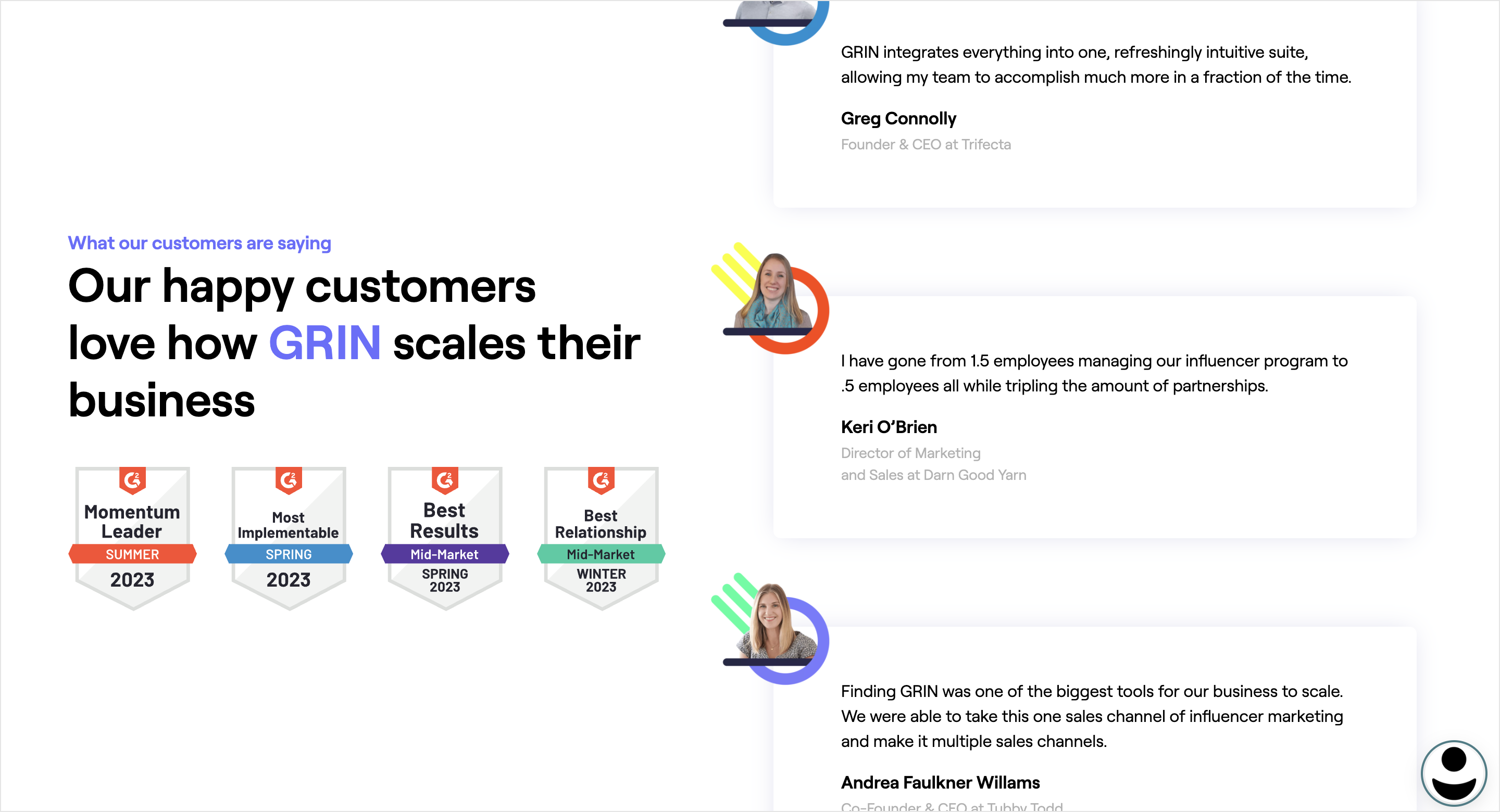The width and height of the screenshot is (1500, 812).
Task: Click the G2 logo on Best Results badge
Action: click(445, 480)
